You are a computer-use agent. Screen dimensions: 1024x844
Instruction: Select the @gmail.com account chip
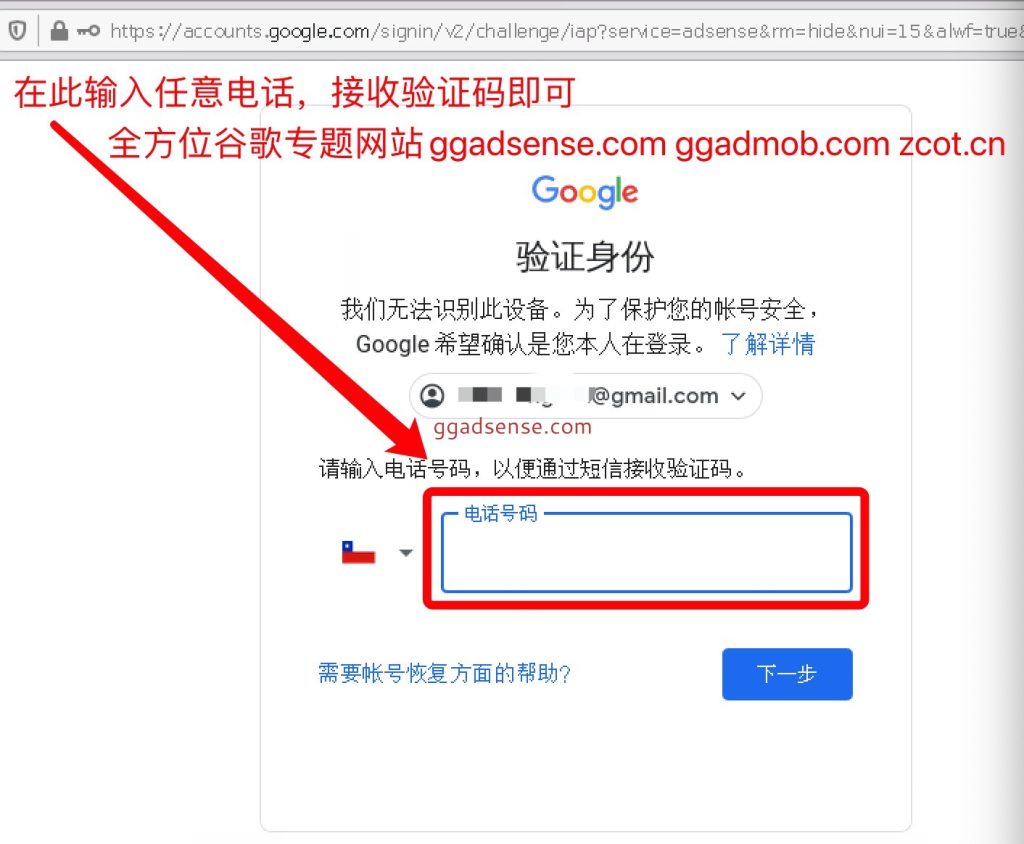click(x=585, y=396)
